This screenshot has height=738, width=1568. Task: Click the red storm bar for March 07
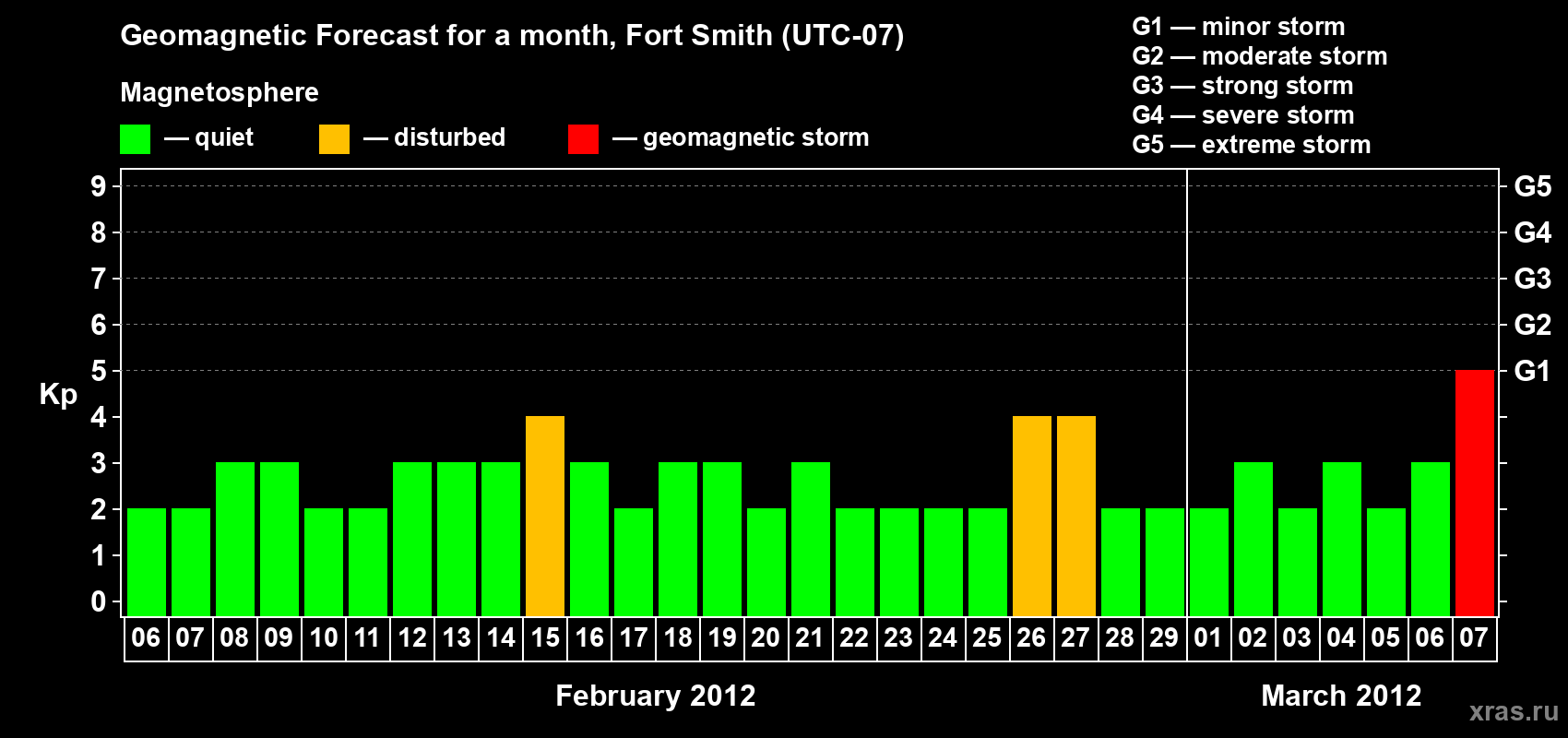tap(1475, 493)
